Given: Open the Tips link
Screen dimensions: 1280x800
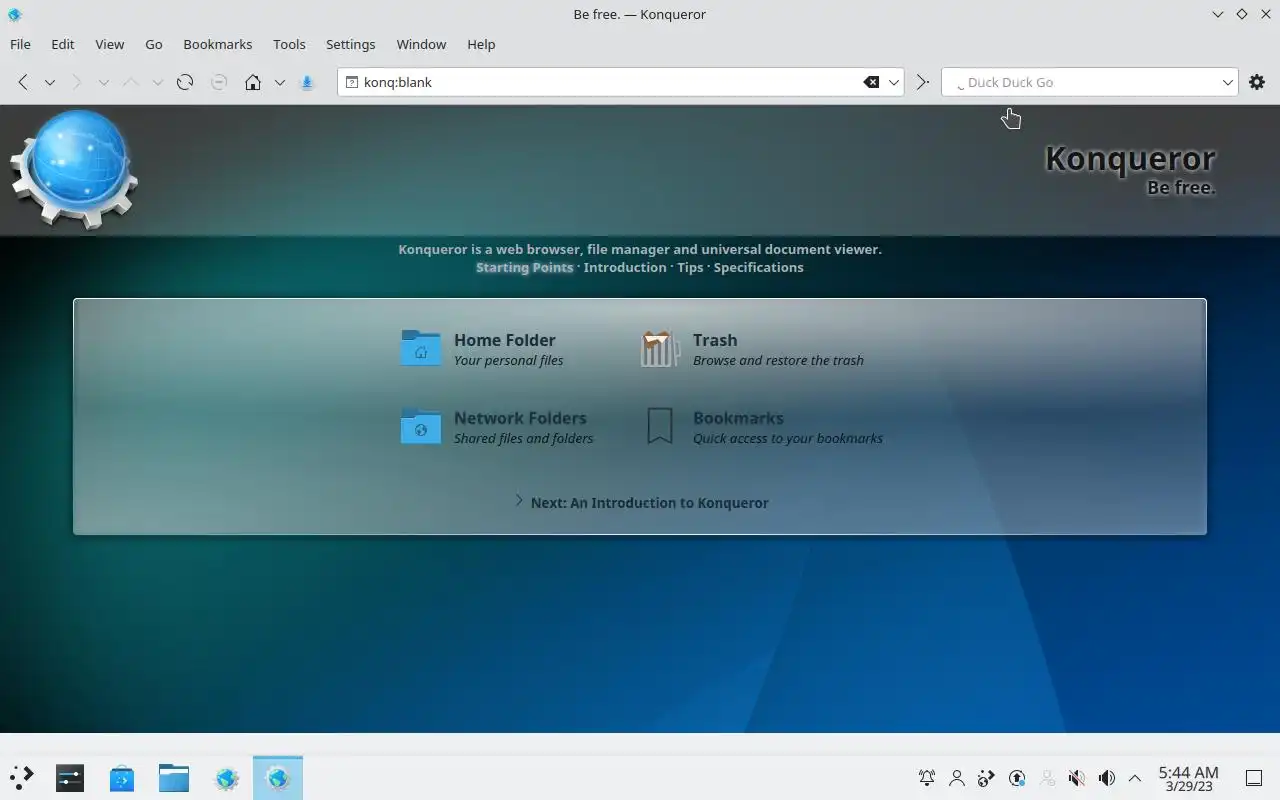Looking at the screenshot, I should pos(690,267).
